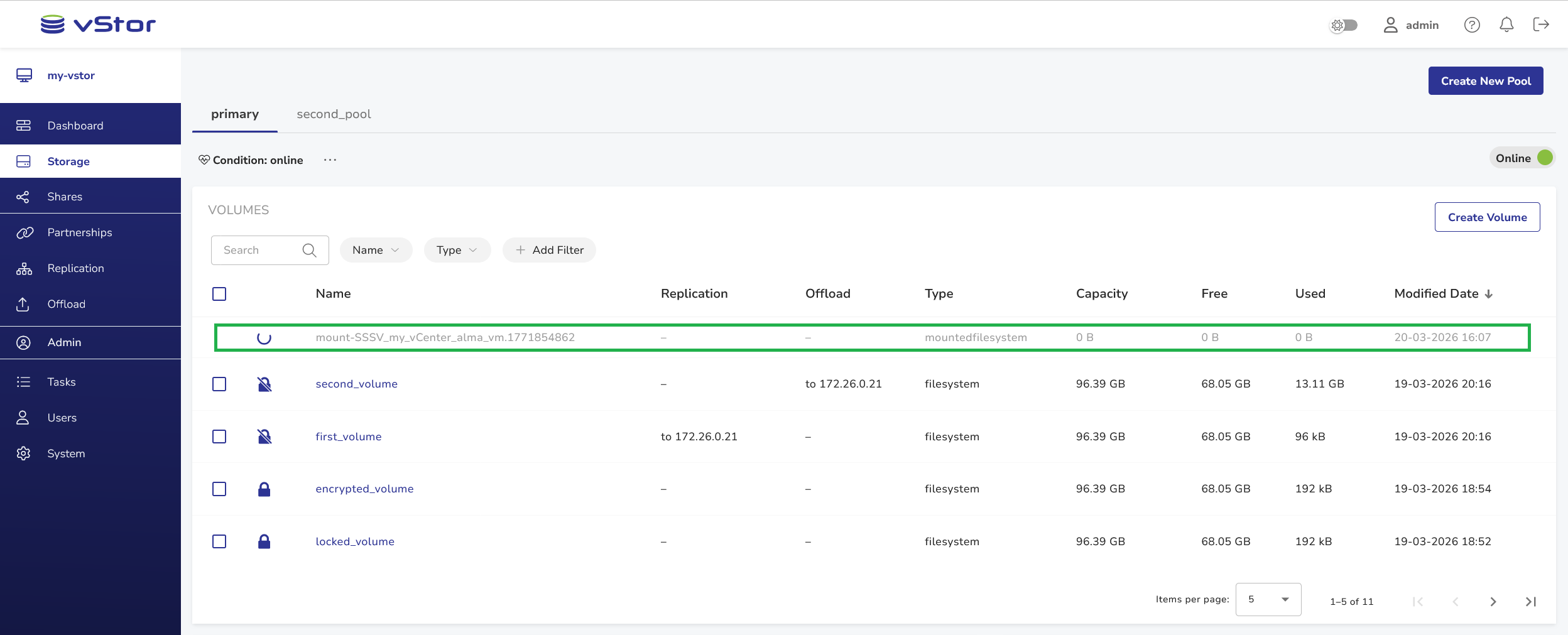This screenshot has width=1568, height=635.
Task: Open Replication in the sidebar
Action: pyautogui.click(x=75, y=268)
